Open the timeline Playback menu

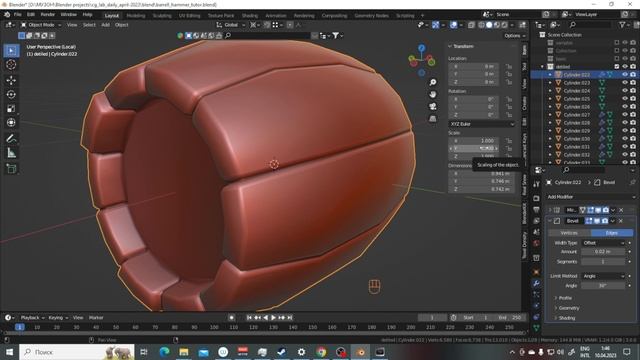[32, 318]
